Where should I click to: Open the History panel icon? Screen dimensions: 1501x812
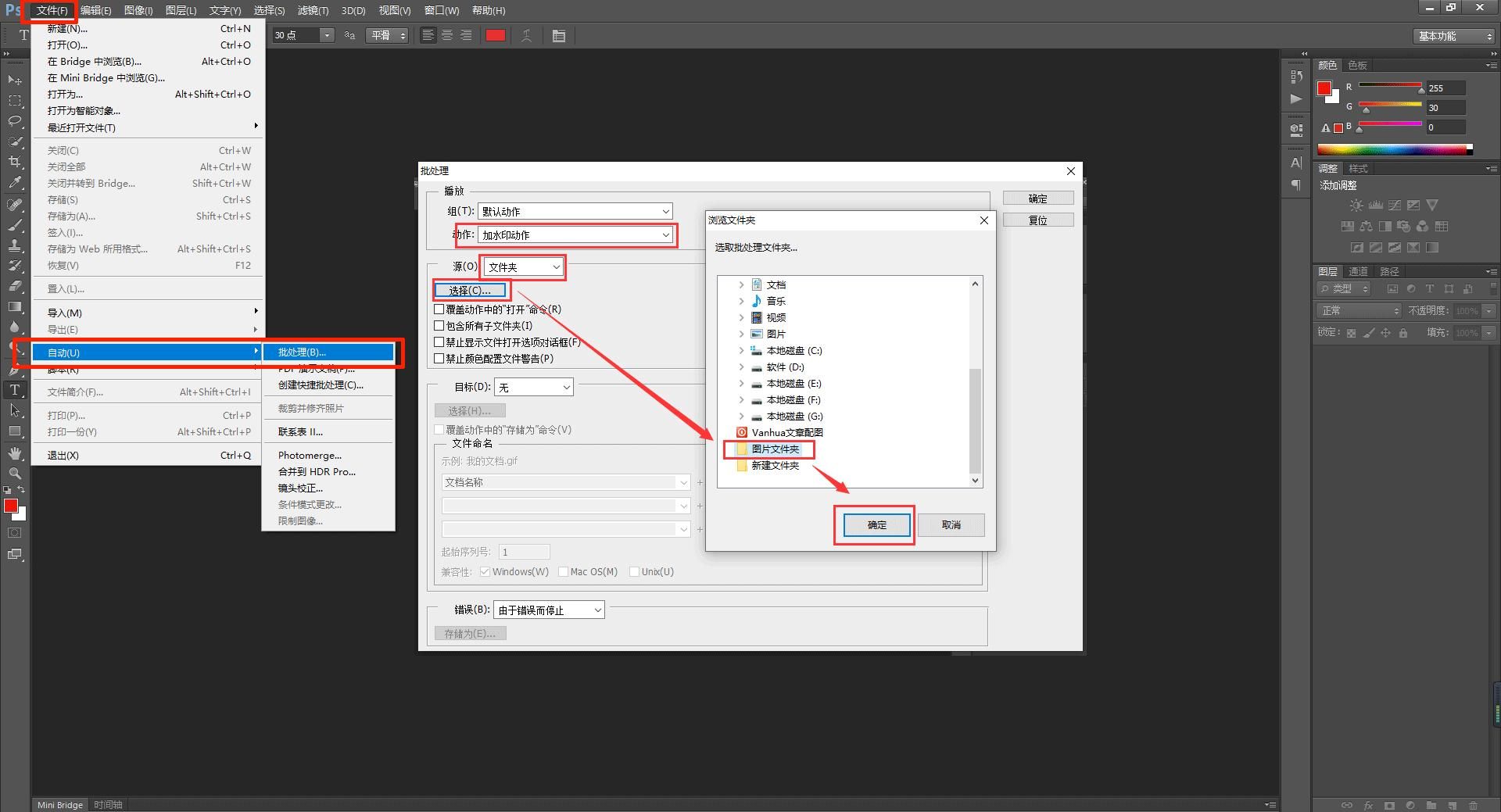1296,77
